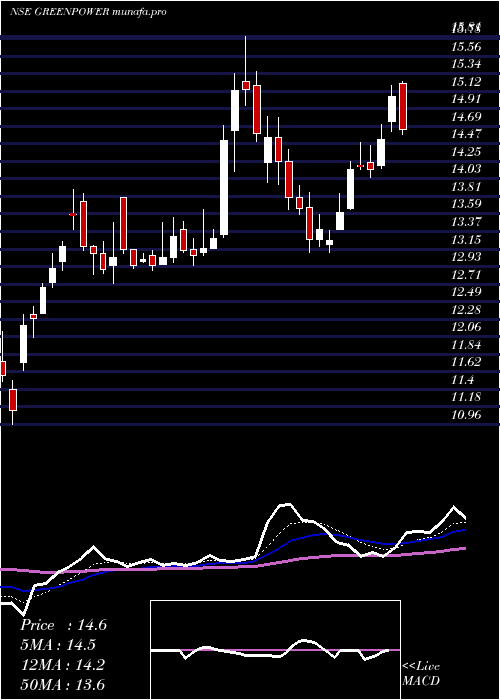Click the 15.12 price axis label

pos(466,81)
